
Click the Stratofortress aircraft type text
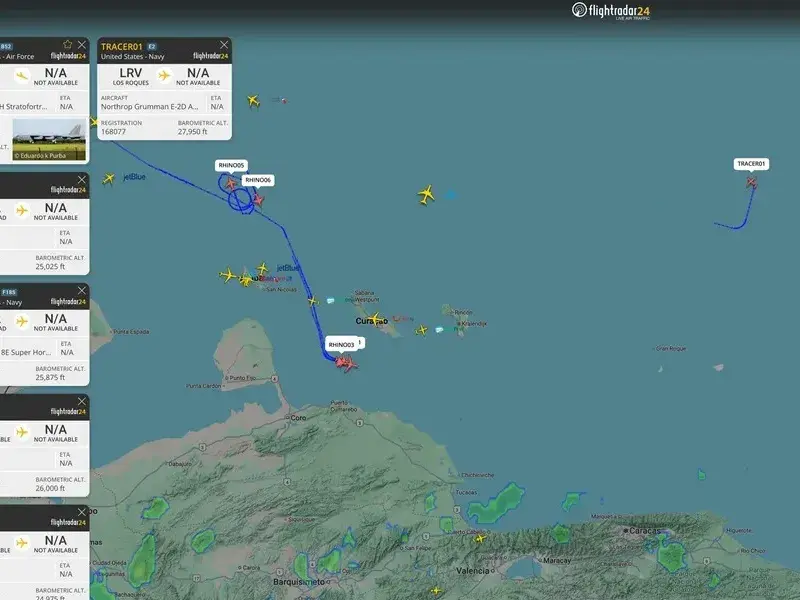click(23, 107)
